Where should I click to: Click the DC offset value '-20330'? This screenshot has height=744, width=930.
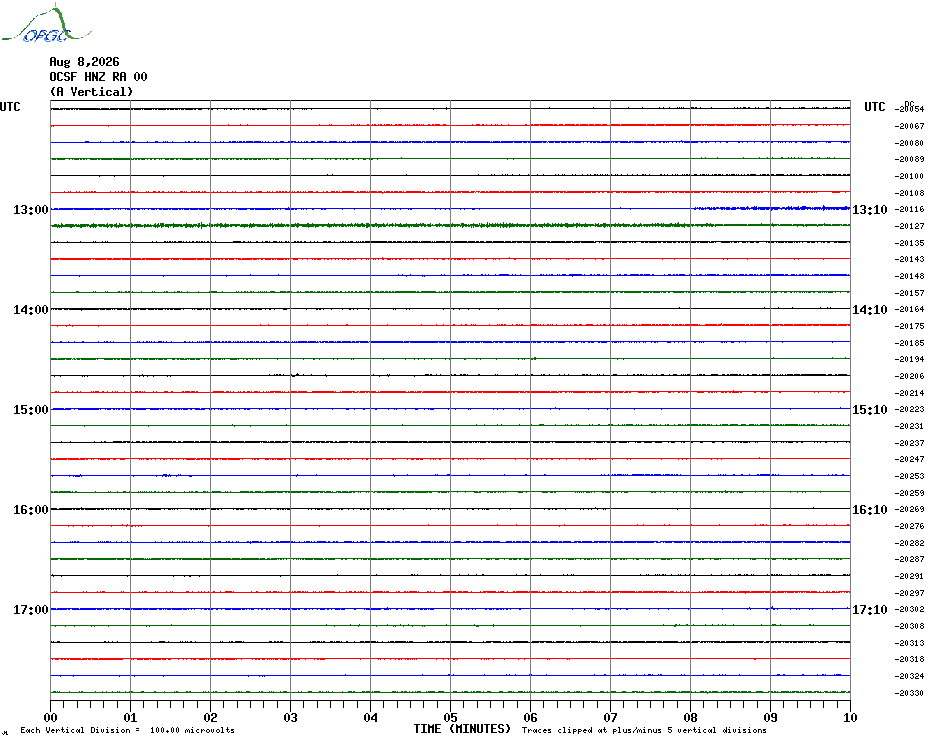click(909, 693)
